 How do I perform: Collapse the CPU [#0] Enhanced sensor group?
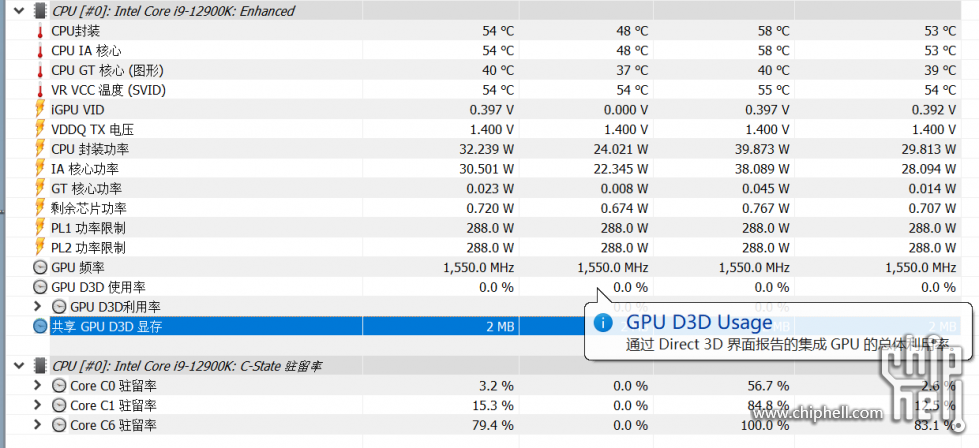[x=19, y=11]
